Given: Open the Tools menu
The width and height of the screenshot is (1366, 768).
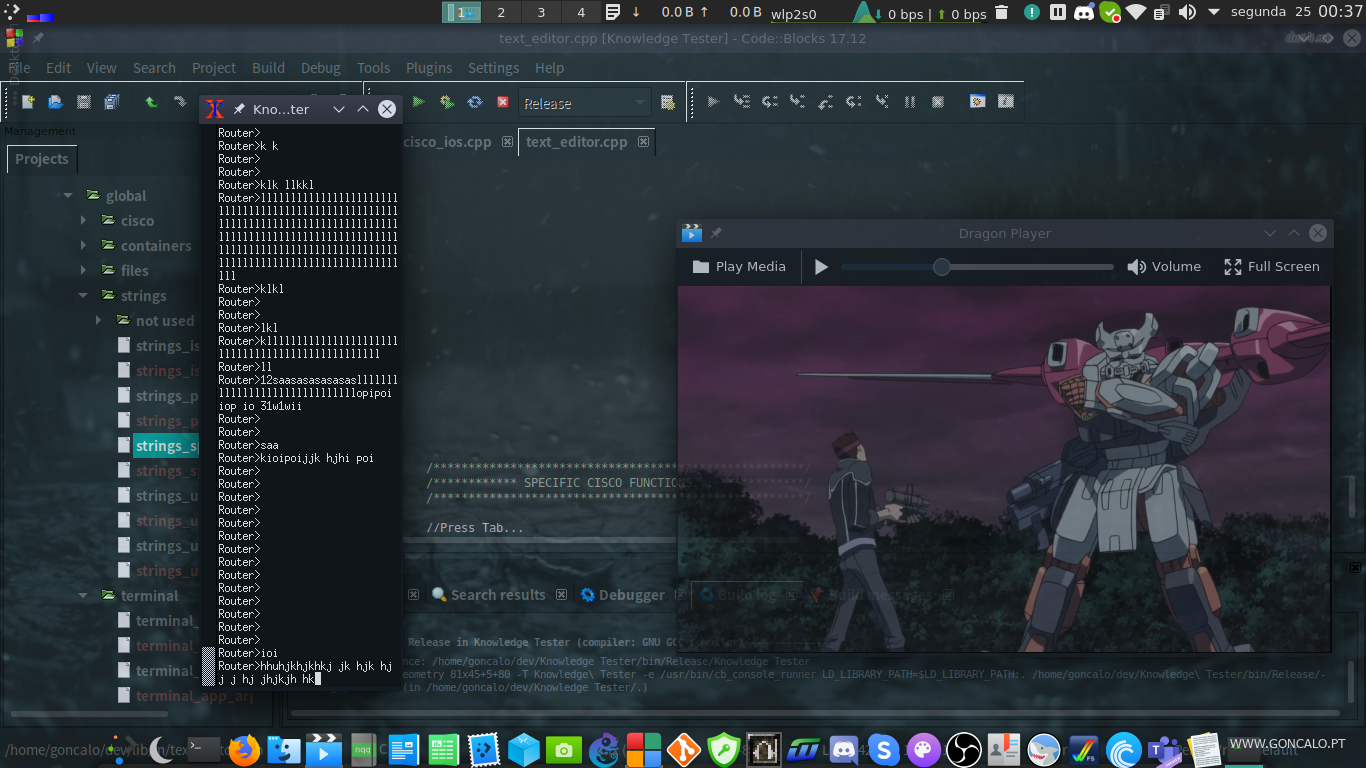Looking at the screenshot, I should [374, 68].
